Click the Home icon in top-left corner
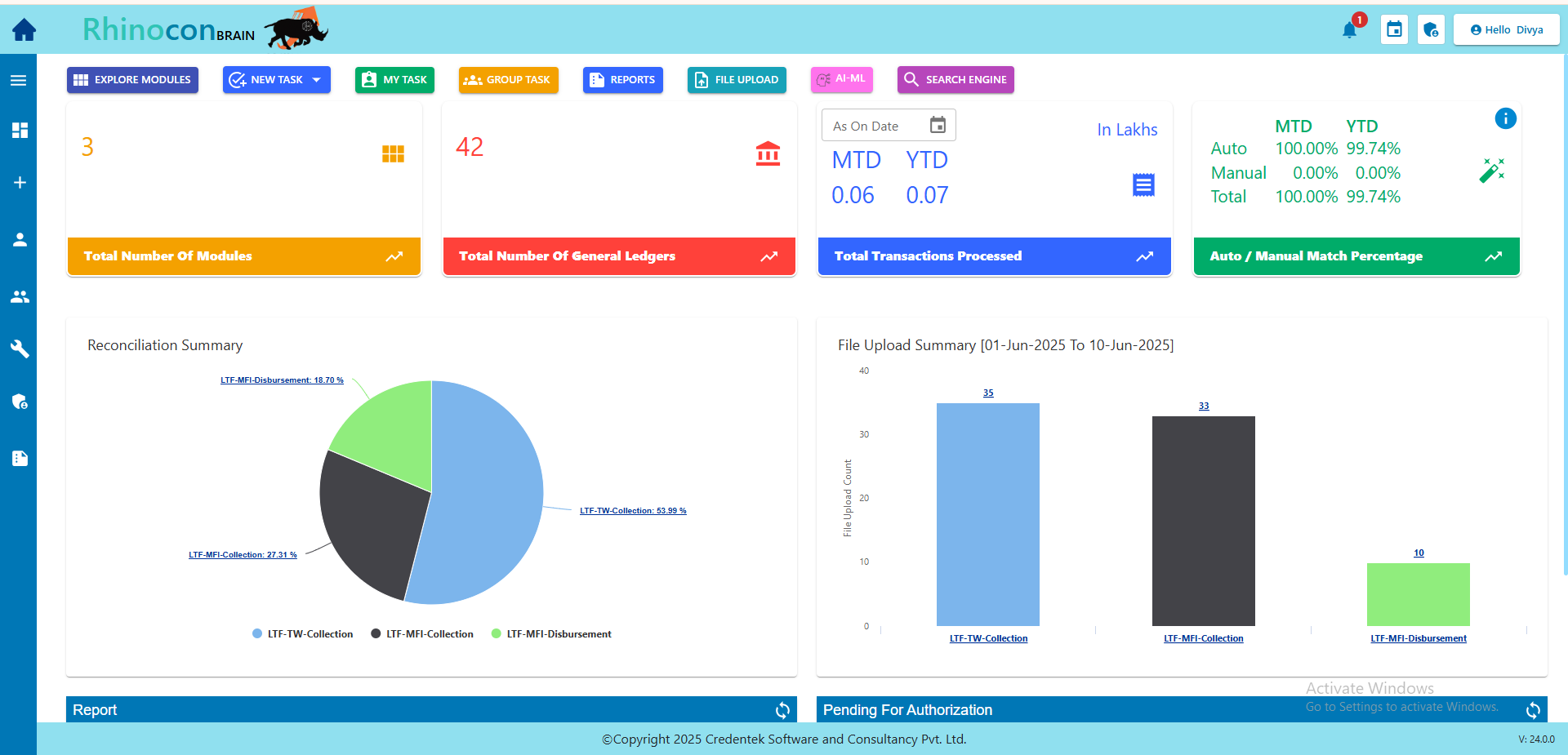1568x755 pixels. click(24, 30)
